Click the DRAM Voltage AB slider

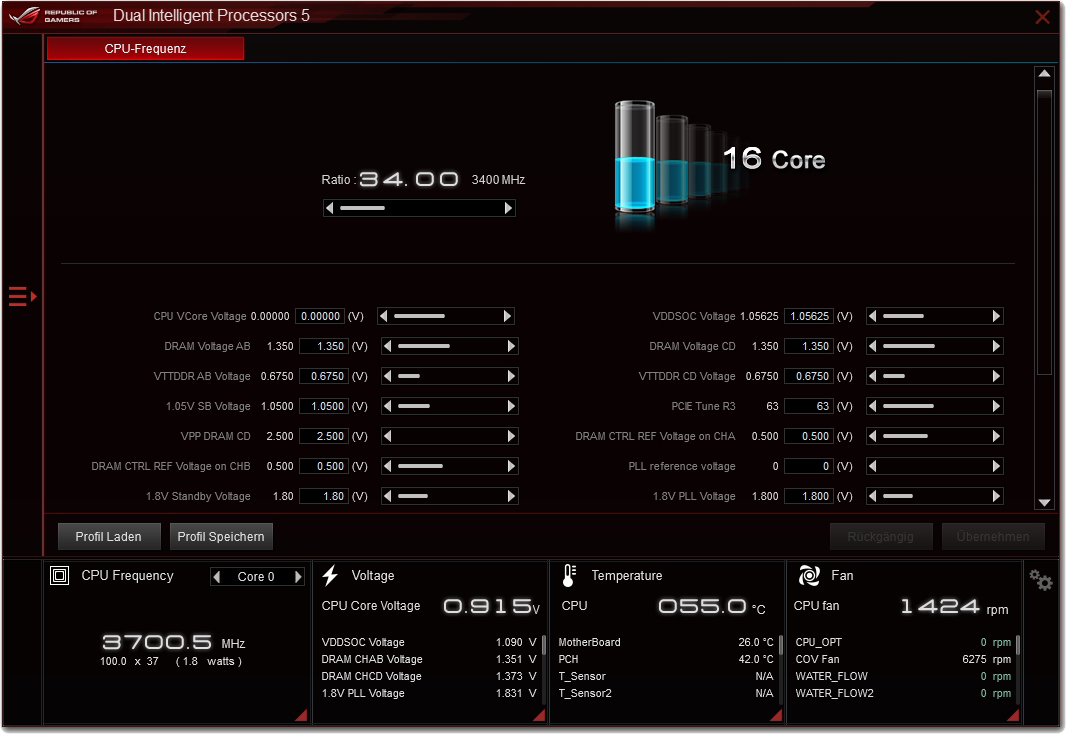pos(449,346)
